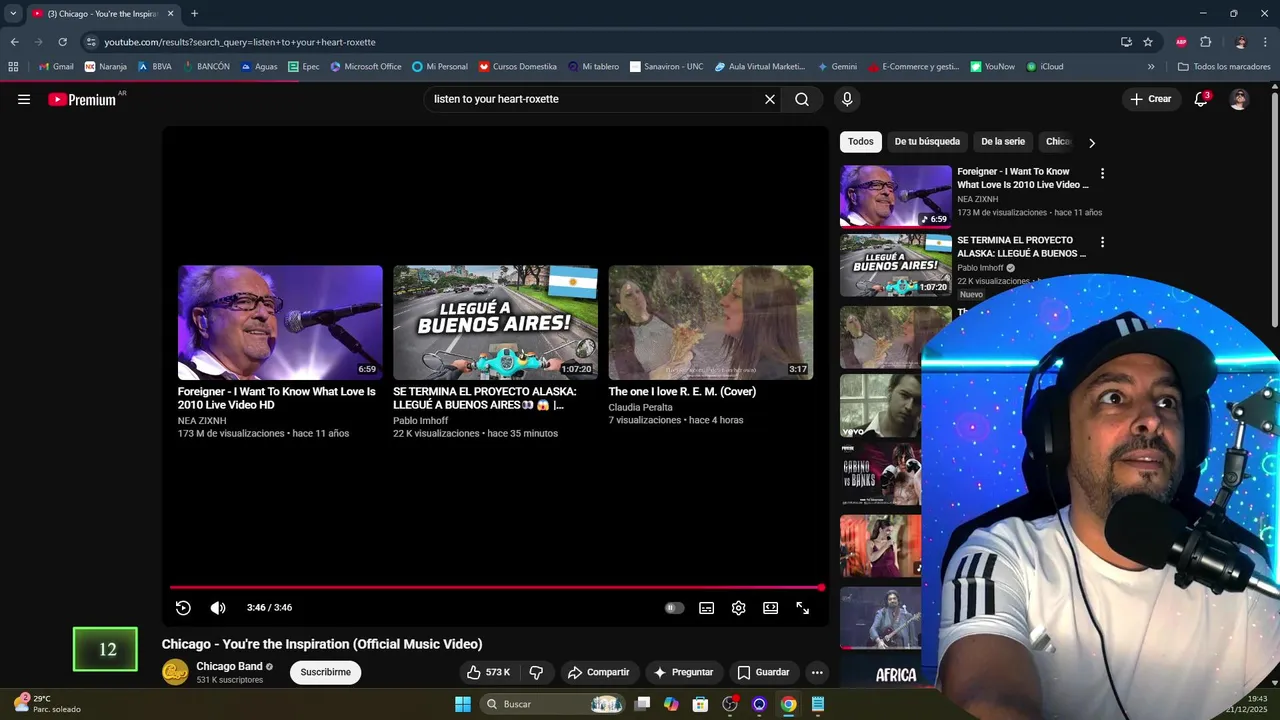Open a new Chrome tab

tap(194, 13)
